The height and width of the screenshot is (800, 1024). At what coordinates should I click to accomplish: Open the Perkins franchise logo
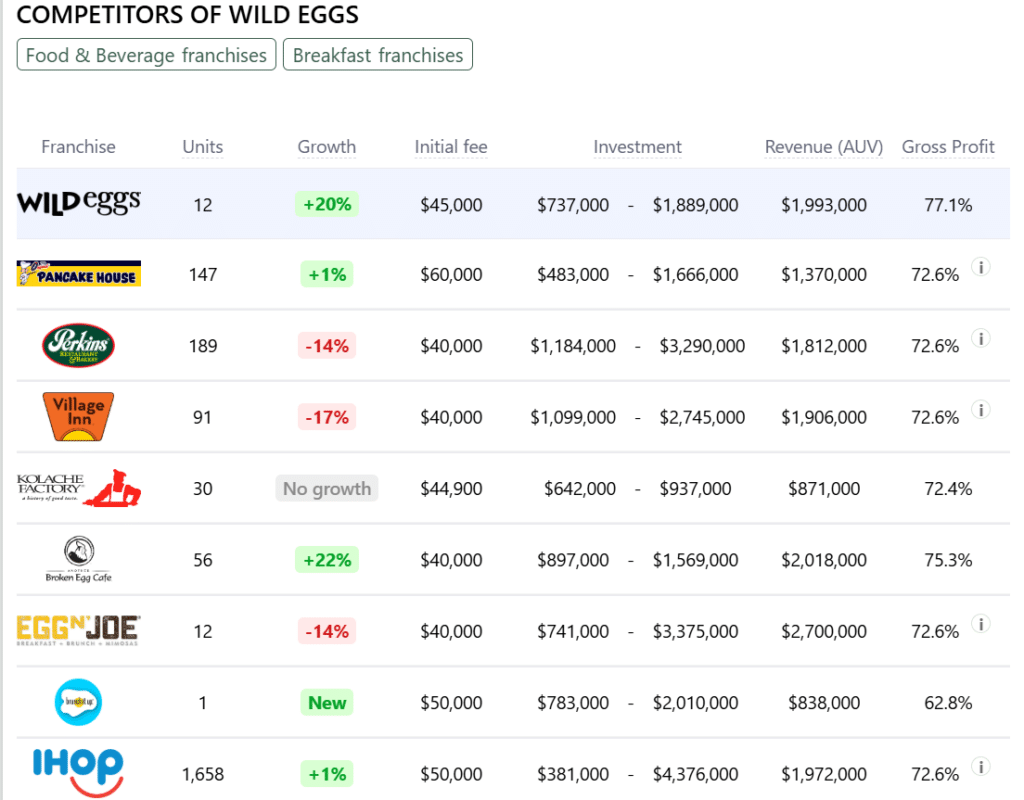78,345
